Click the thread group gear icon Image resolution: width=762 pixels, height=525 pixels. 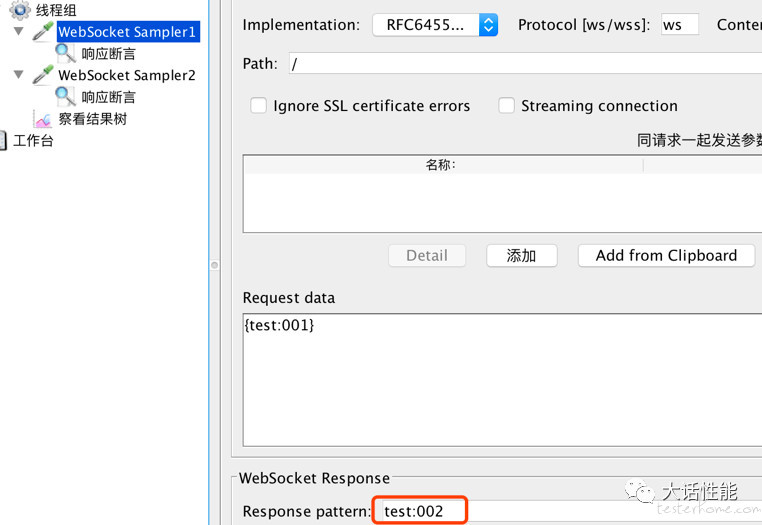20,10
